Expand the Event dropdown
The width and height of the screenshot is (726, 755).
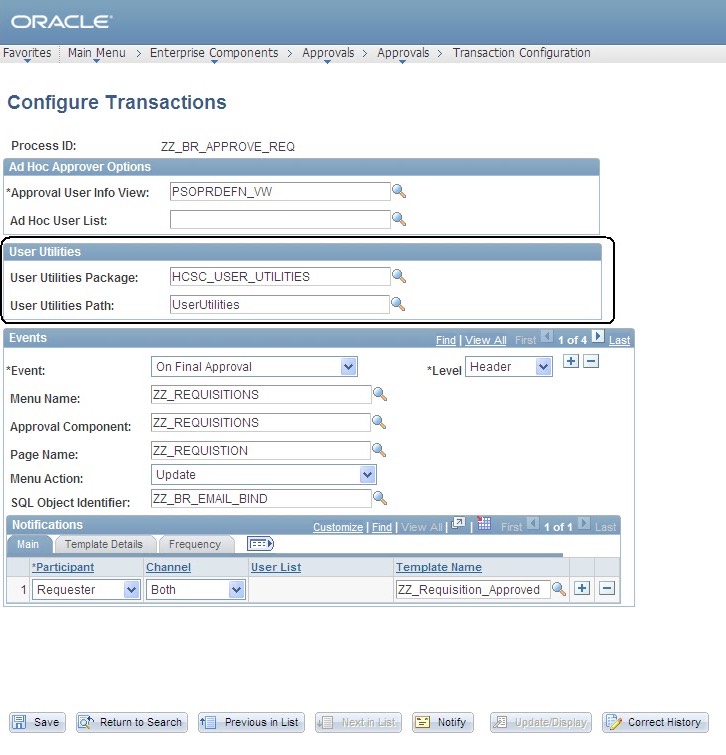pyautogui.click(x=348, y=367)
